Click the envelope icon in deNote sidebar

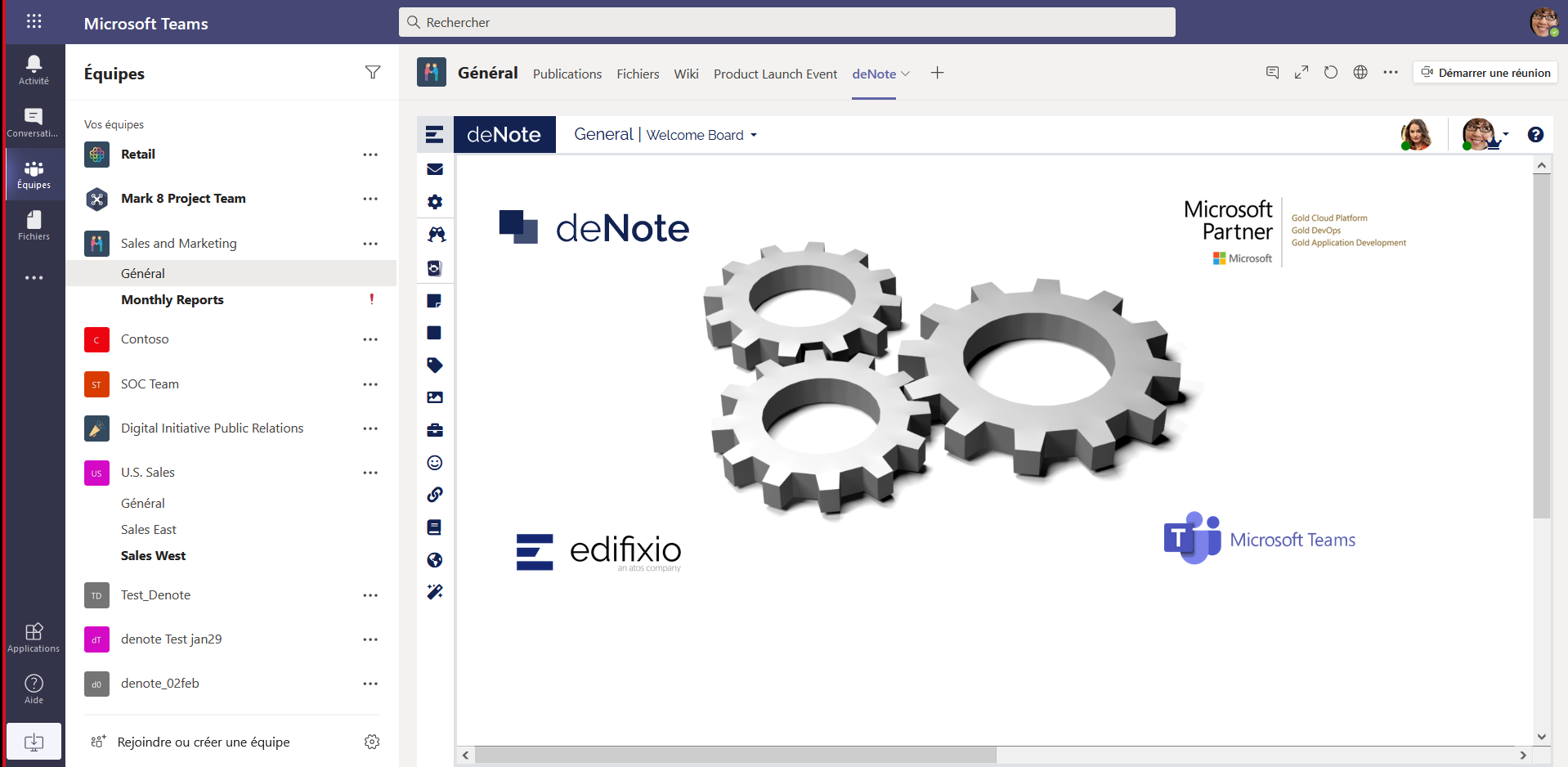coord(435,169)
